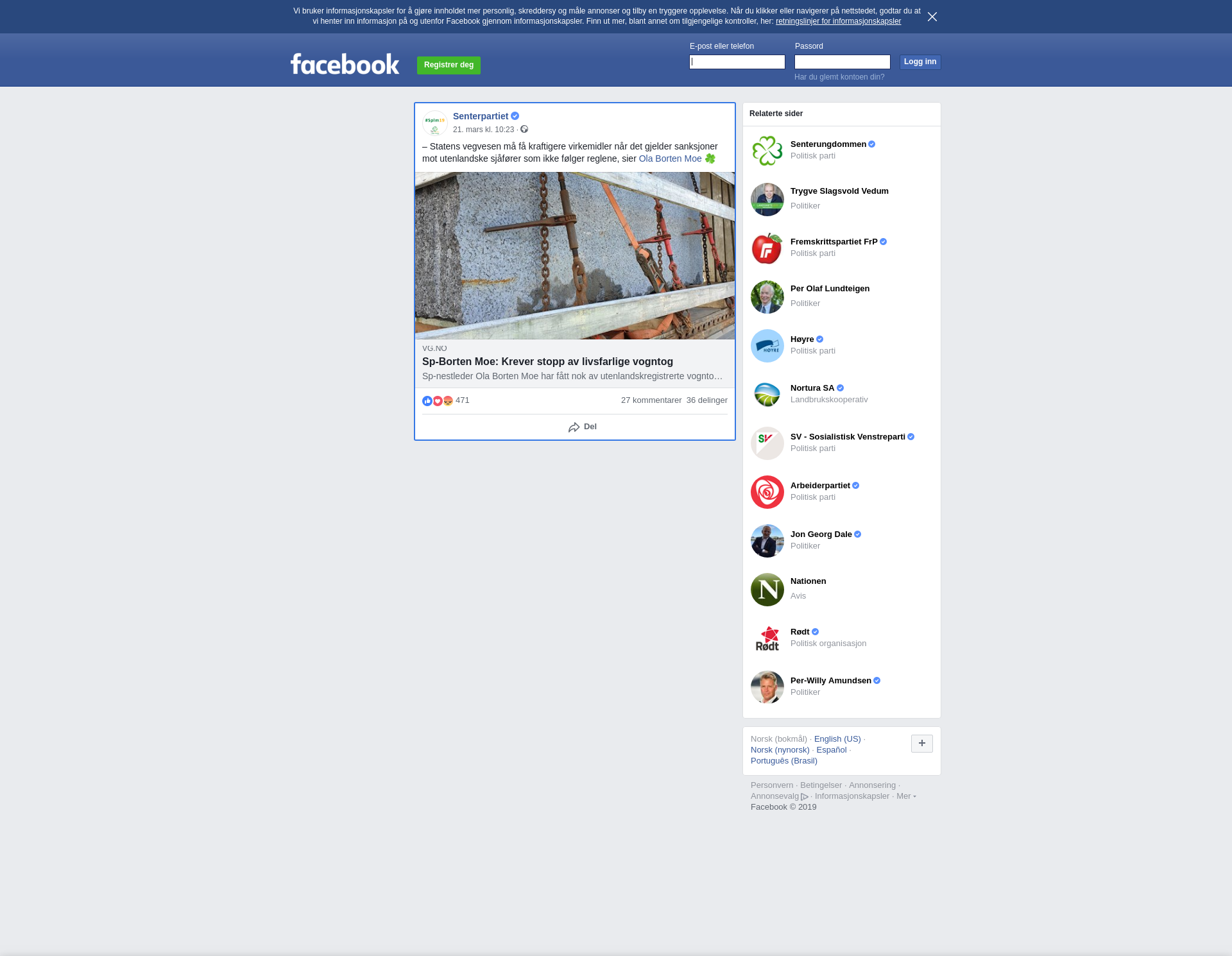Image resolution: width=1232 pixels, height=956 pixels.
Task: Click the plus more languages button
Action: (922, 744)
